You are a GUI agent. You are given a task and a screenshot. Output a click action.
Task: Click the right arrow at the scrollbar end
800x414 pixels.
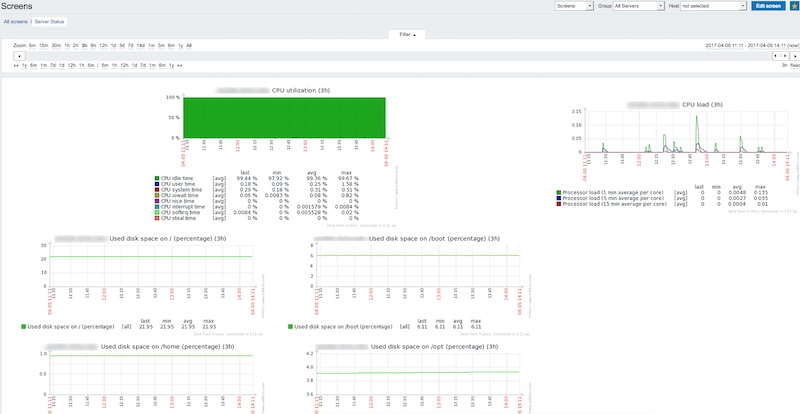tap(794, 56)
